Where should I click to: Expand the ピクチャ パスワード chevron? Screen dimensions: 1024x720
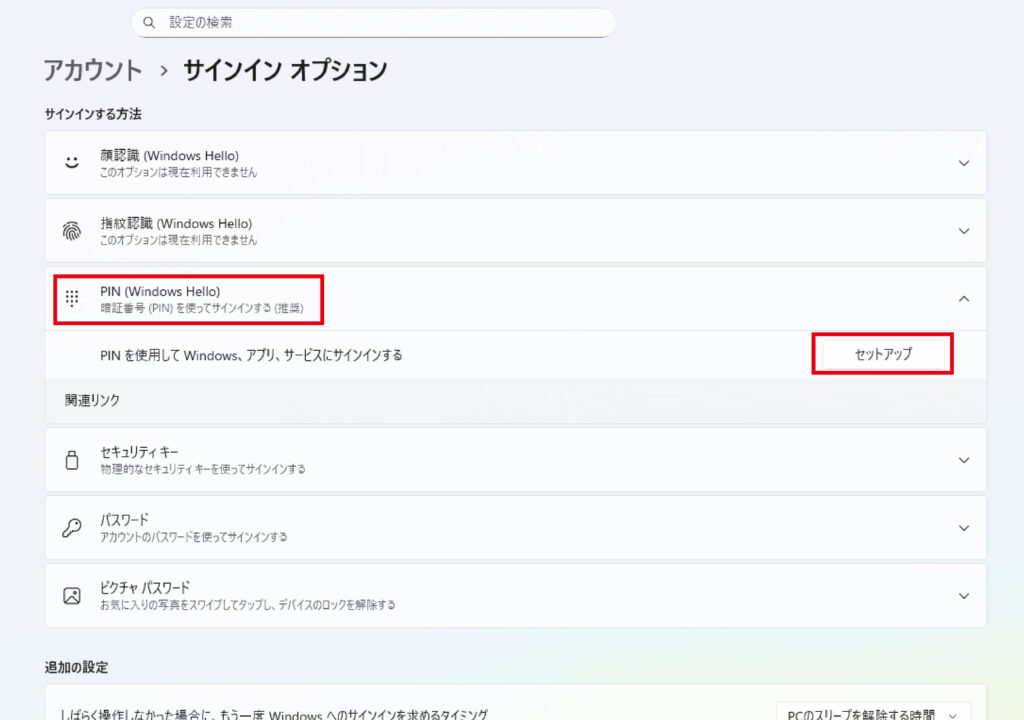pos(963,596)
